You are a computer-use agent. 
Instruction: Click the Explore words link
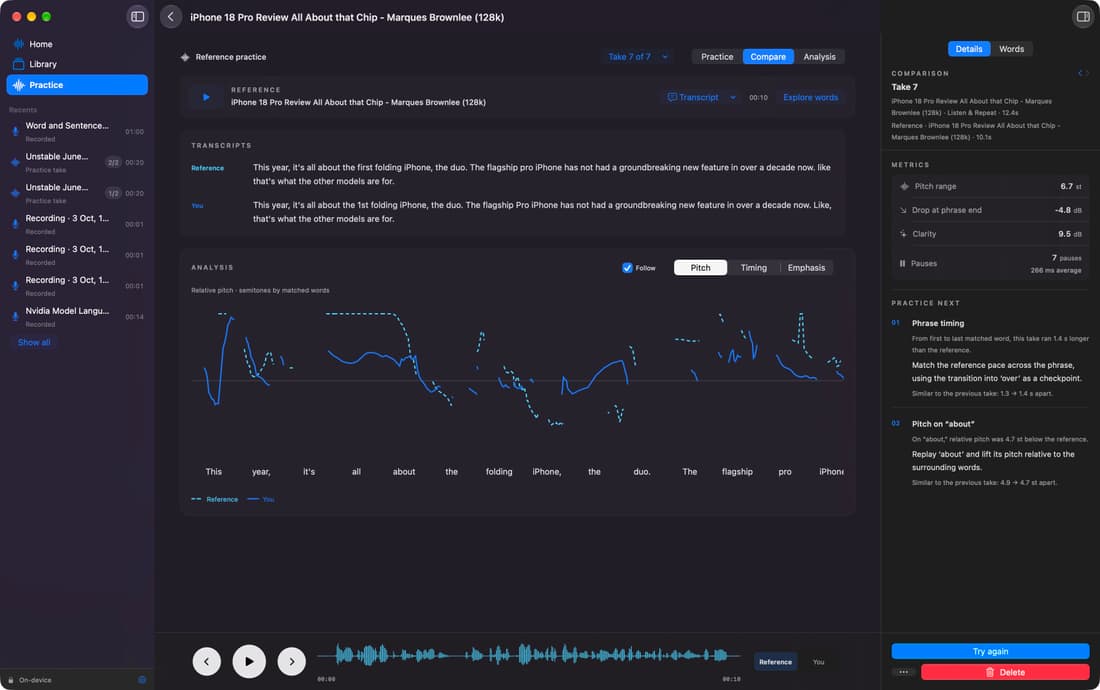tap(810, 97)
